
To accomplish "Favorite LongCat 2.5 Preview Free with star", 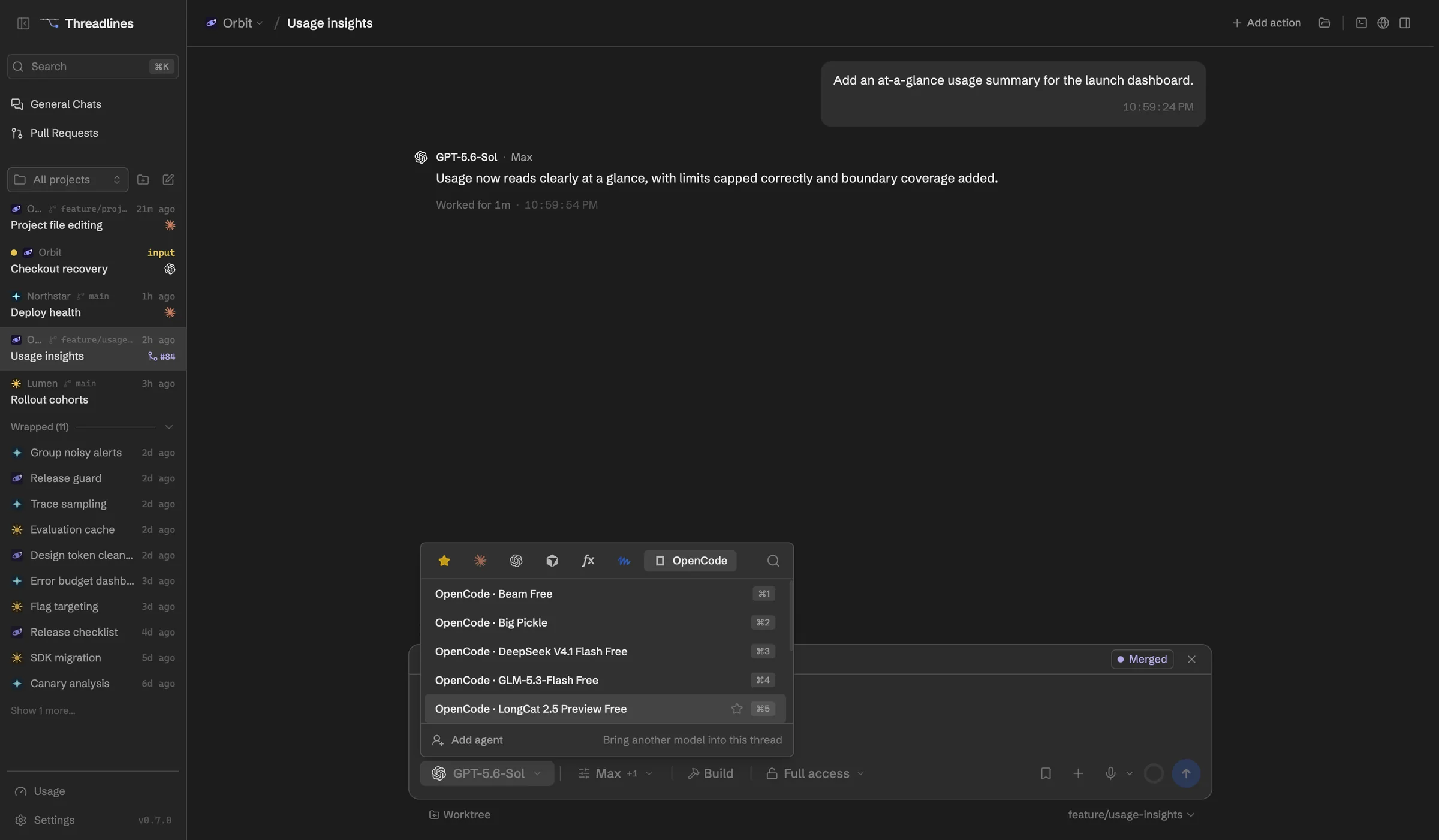I will click(x=737, y=709).
